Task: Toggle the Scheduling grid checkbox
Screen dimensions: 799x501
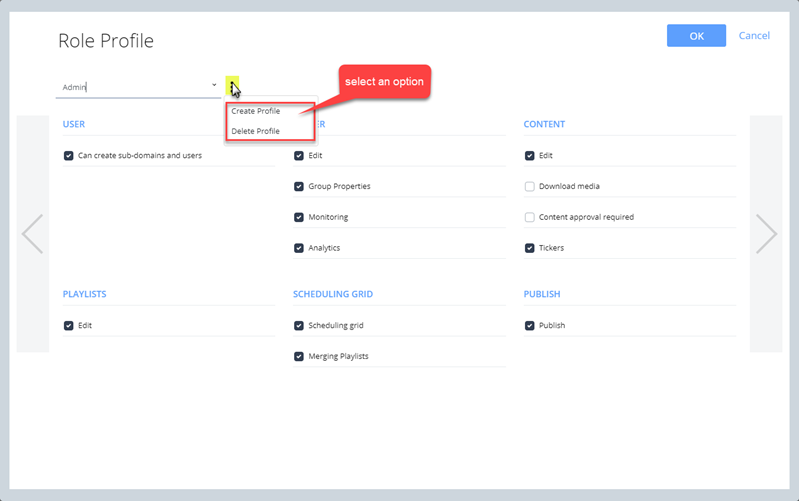Action: (299, 326)
